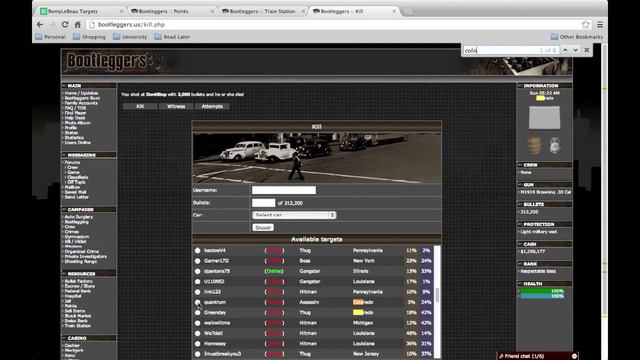Viewport: 640px width, 360px height.
Task: Open the Private Investigators link
Action: (x=86, y=256)
